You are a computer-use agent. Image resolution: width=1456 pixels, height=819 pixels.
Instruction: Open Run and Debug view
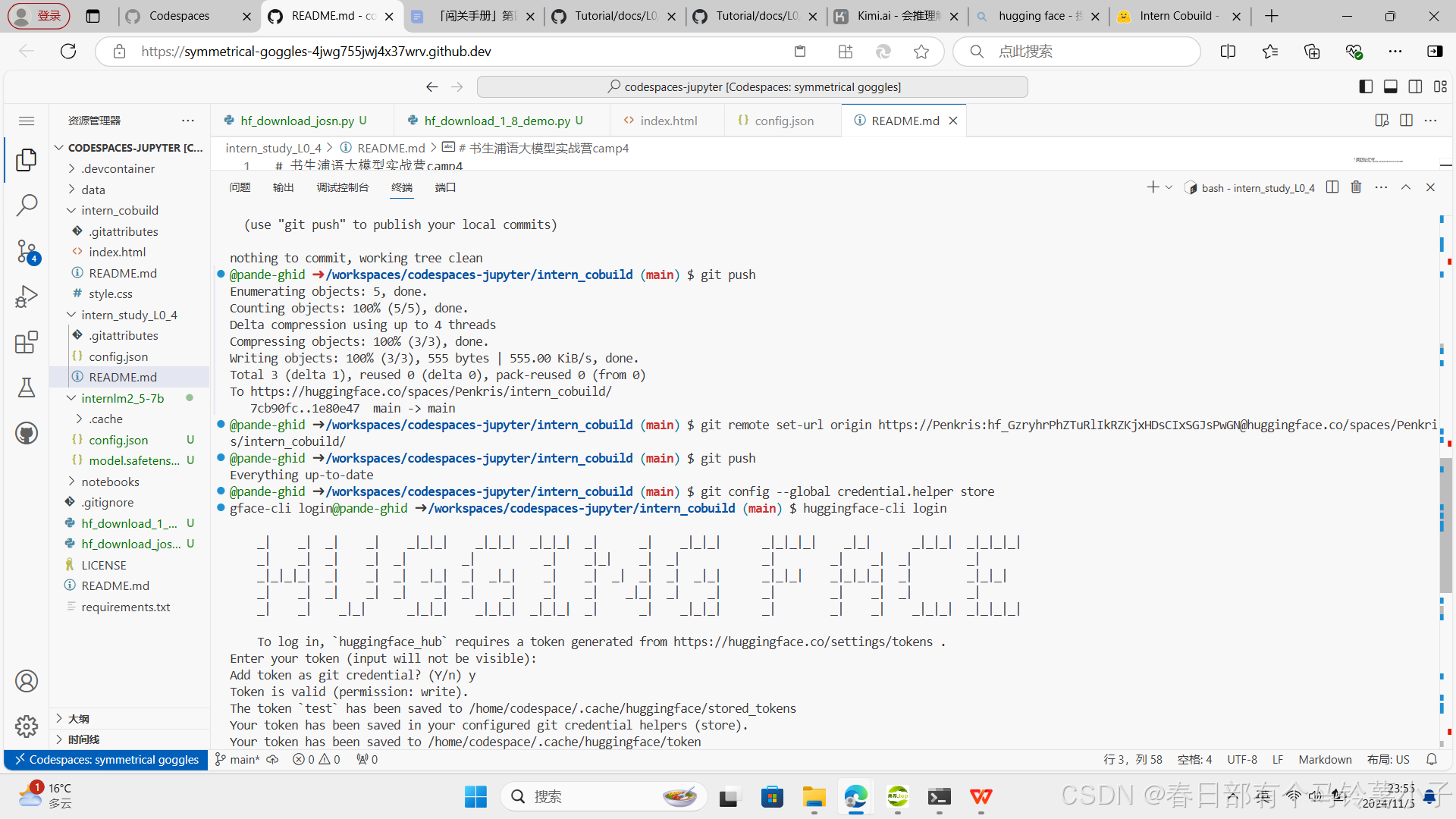point(27,297)
